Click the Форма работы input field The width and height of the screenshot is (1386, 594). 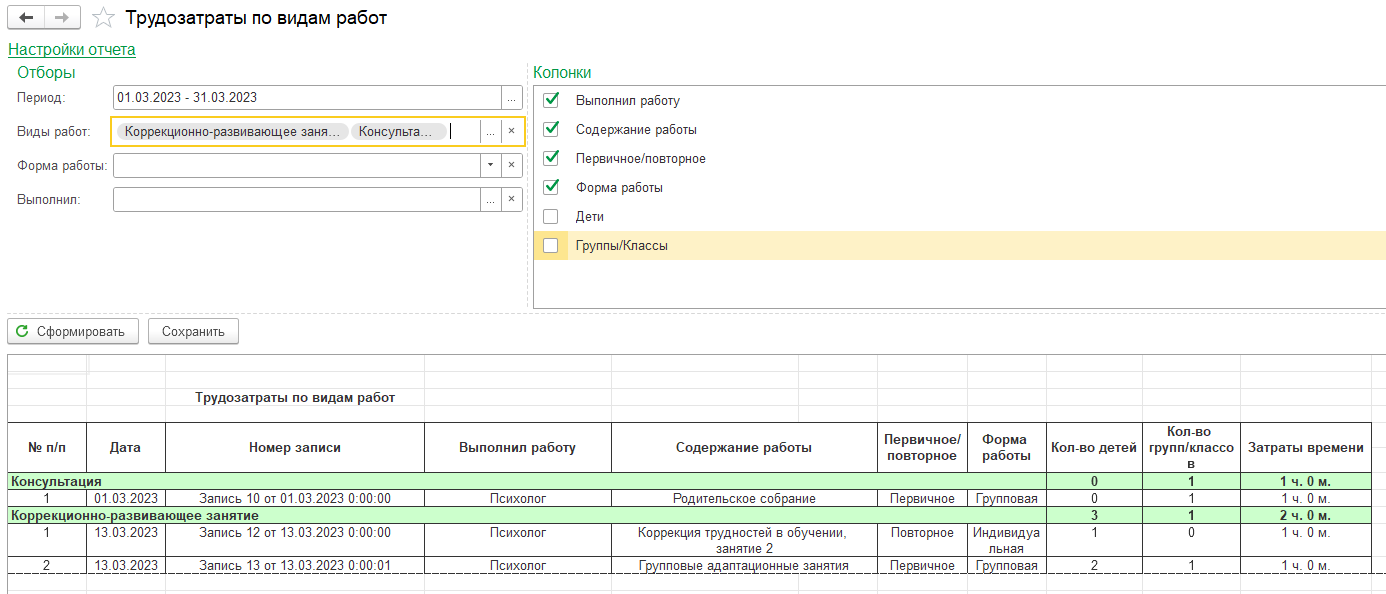(x=297, y=165)
